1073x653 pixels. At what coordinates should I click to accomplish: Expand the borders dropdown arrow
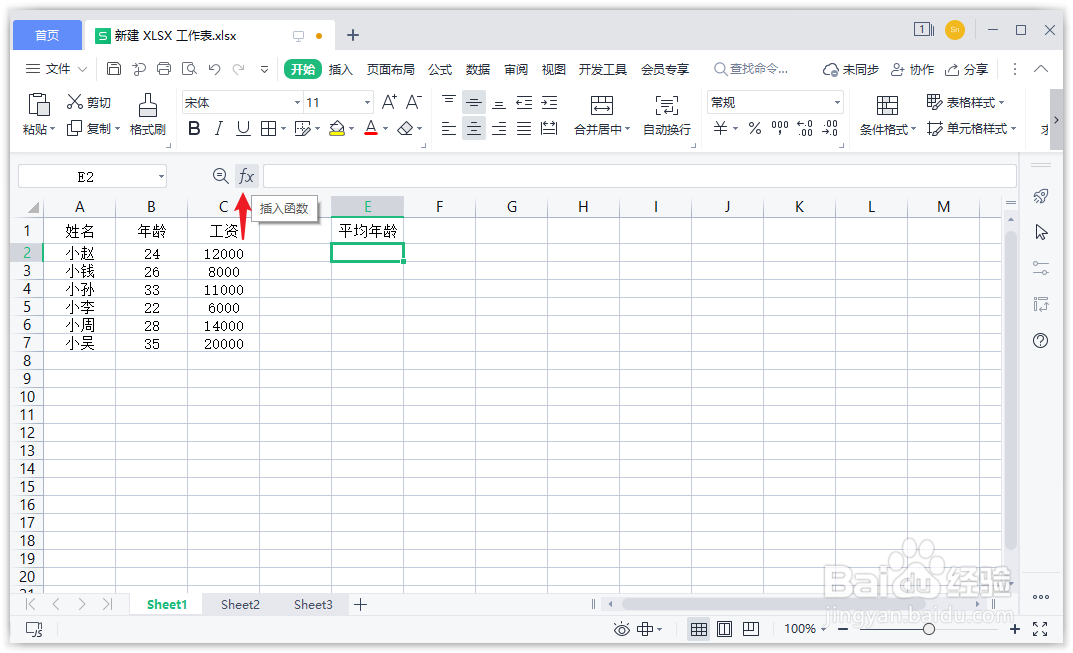tap(283, 129)
